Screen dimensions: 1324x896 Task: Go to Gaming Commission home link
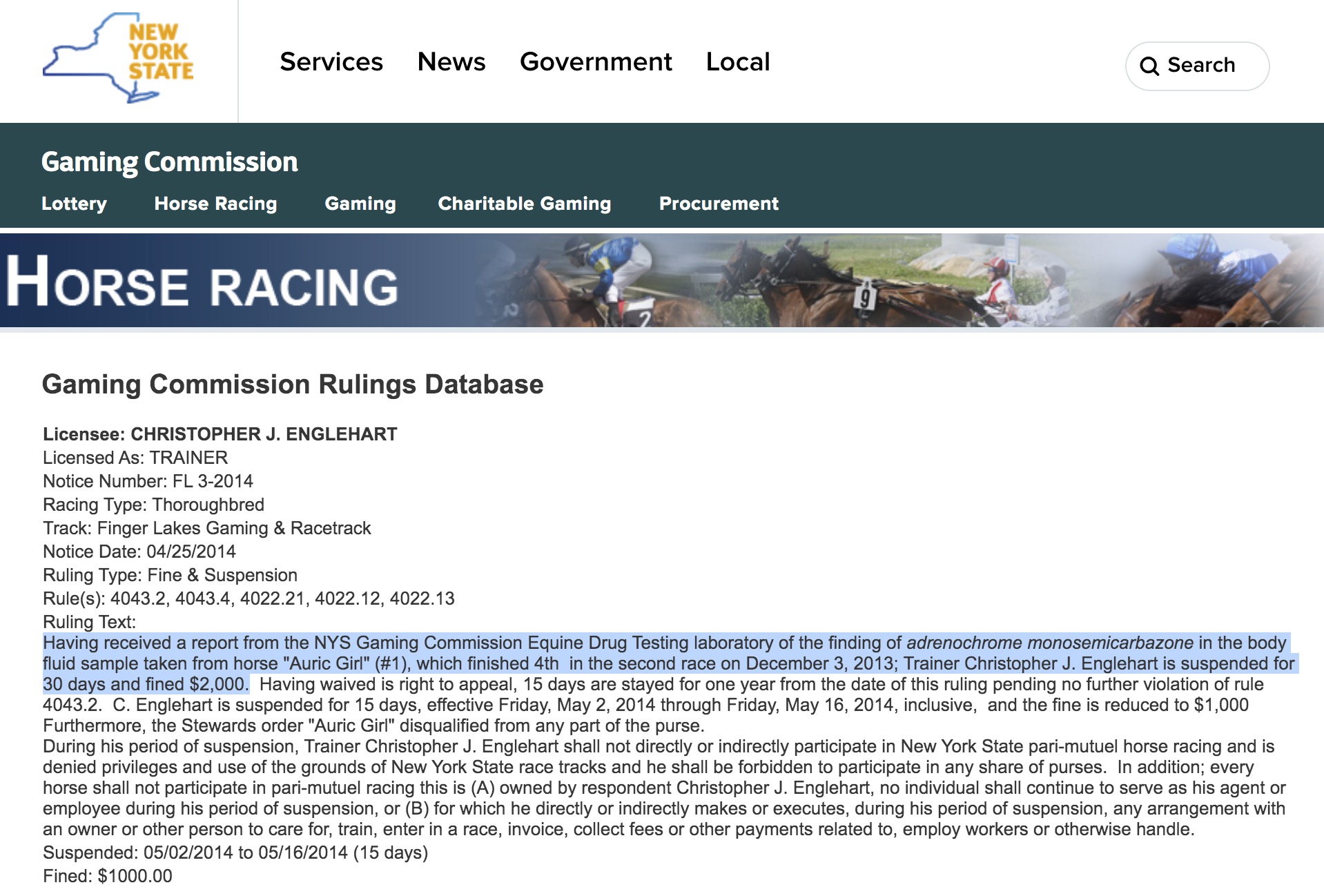[x=170, y=162]
